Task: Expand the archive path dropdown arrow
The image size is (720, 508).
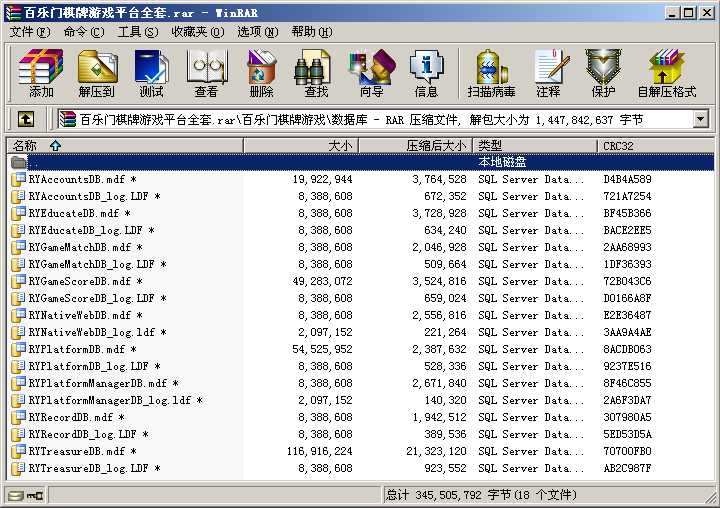Action: 700,120
